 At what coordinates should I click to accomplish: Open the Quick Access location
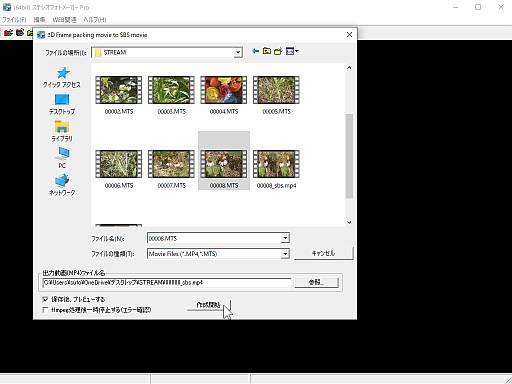click(x=62, y=77)
